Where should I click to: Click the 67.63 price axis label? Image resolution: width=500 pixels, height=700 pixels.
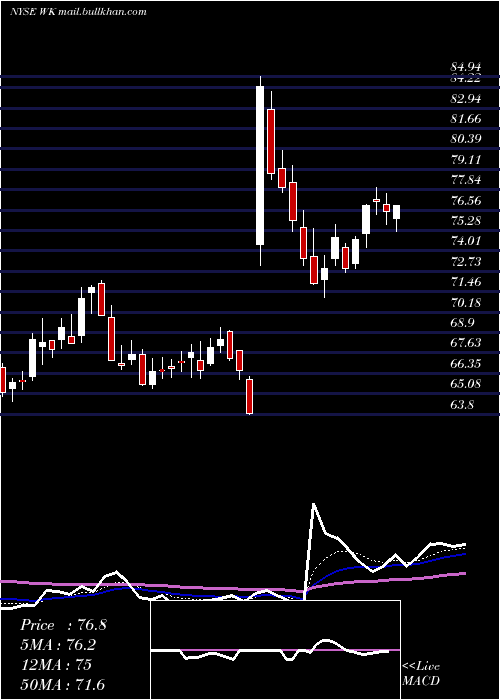(x=466, y=342)
